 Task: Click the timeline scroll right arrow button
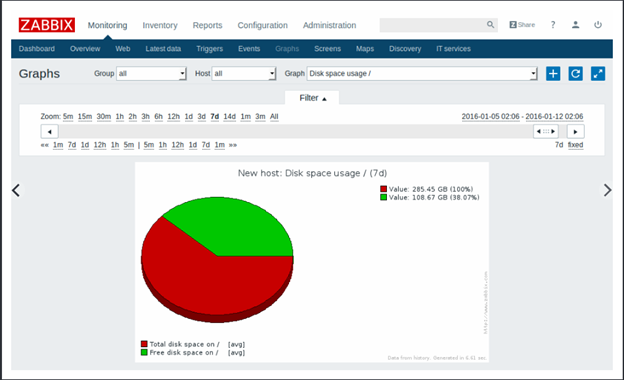tap(575, 131)
